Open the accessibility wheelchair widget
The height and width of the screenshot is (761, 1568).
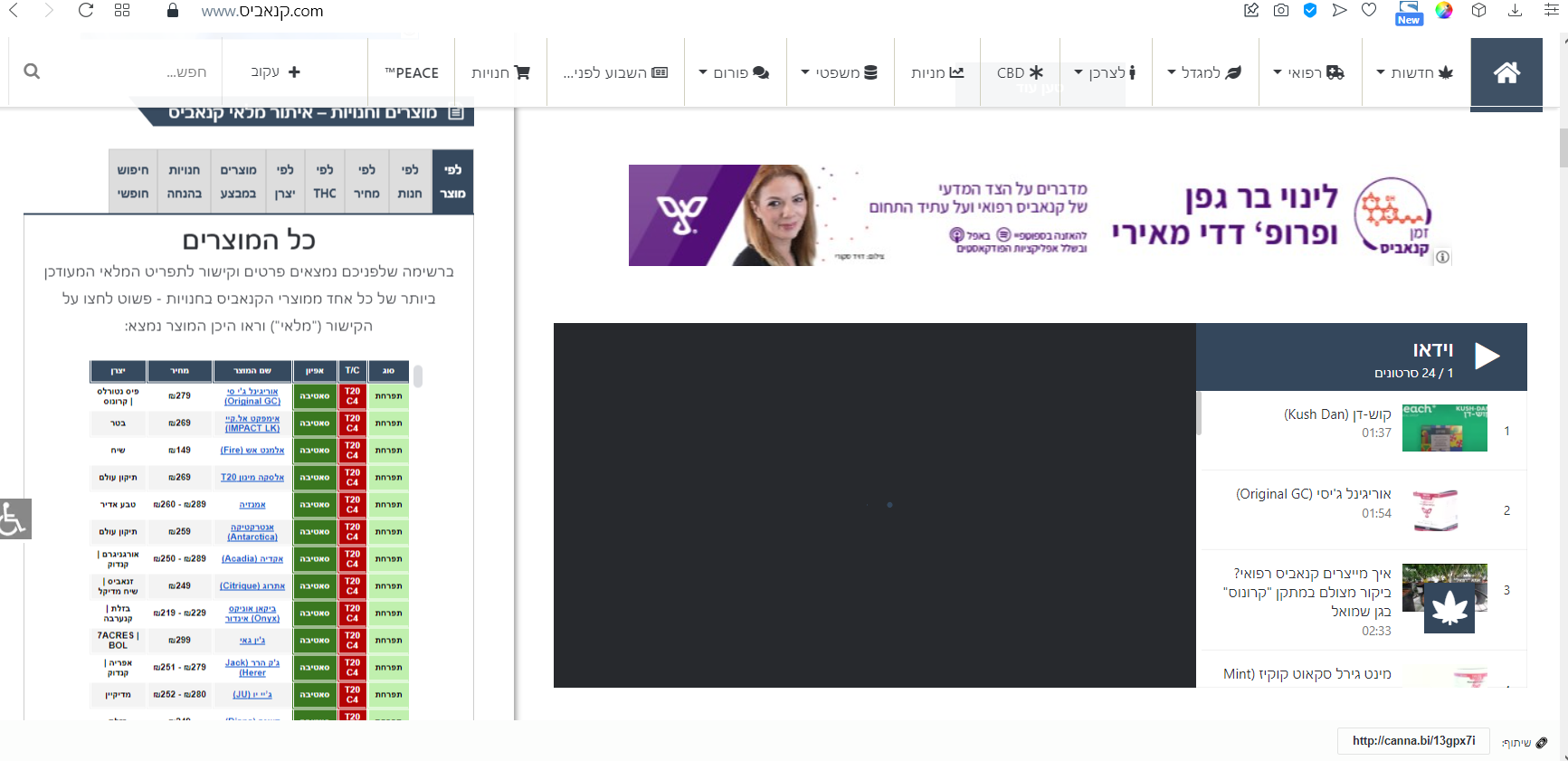14,518
